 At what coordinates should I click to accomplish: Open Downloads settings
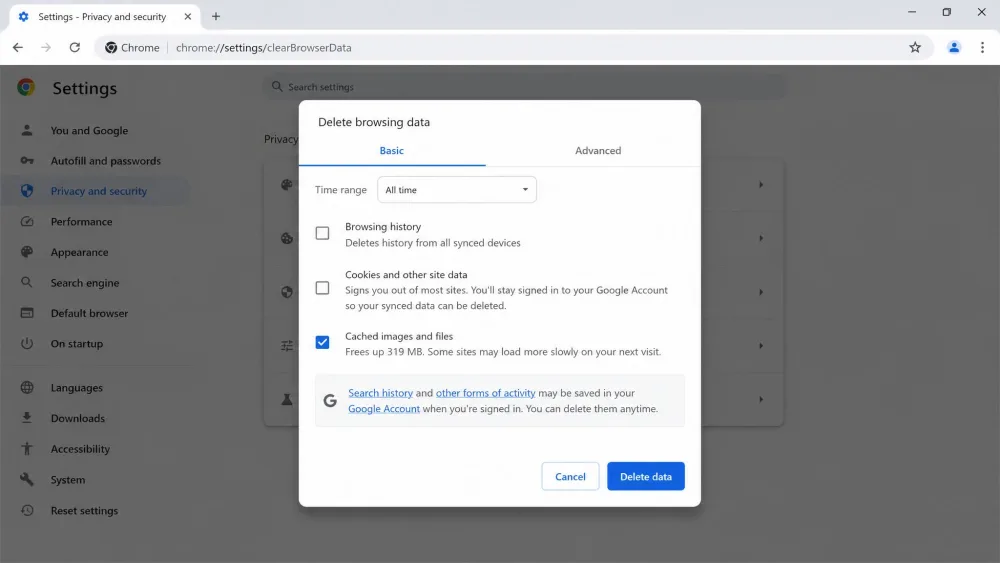[x=78, y=418]
